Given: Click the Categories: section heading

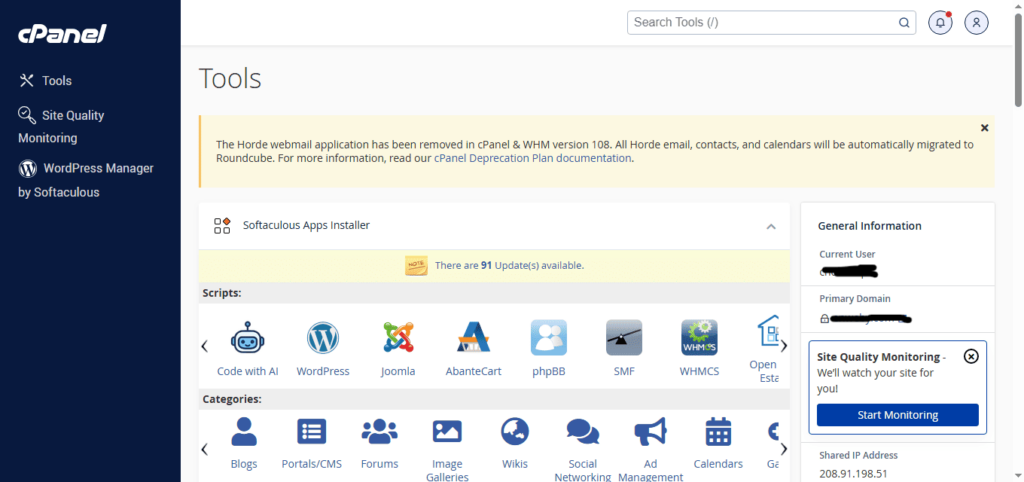Looking at the screenshot, I should click(232, 398).
